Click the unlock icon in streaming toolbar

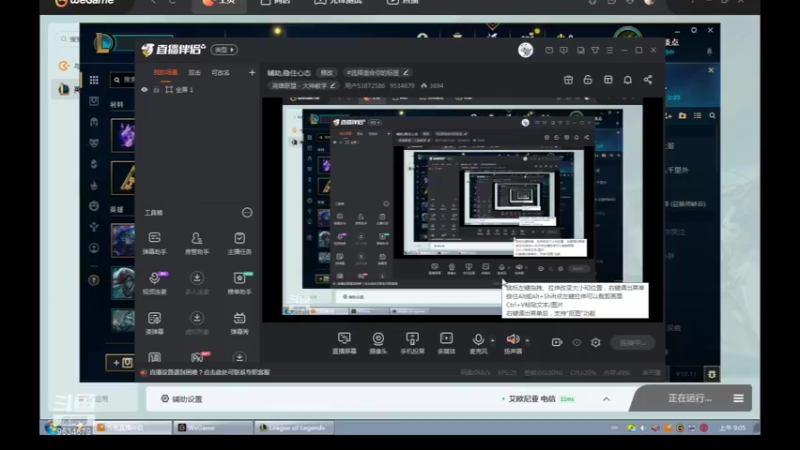pos(588,80)
